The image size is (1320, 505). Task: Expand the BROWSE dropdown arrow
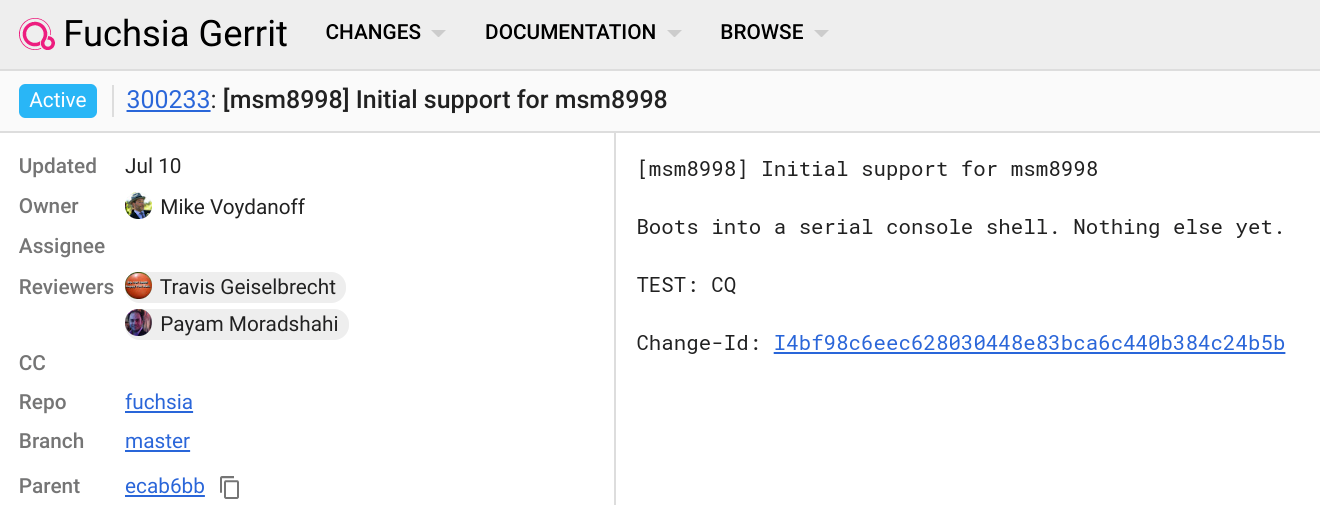[821, 33]
